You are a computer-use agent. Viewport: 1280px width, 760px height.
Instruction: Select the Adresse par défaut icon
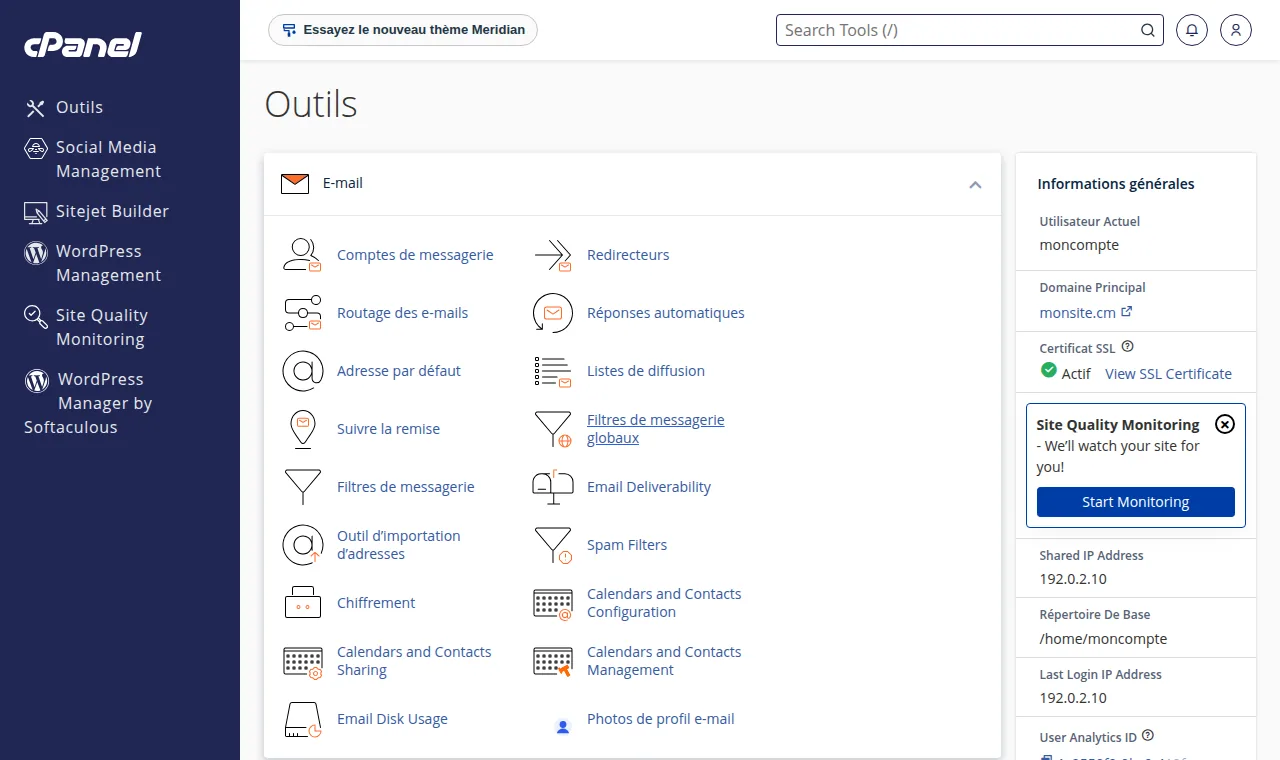[x=302, y=371]
